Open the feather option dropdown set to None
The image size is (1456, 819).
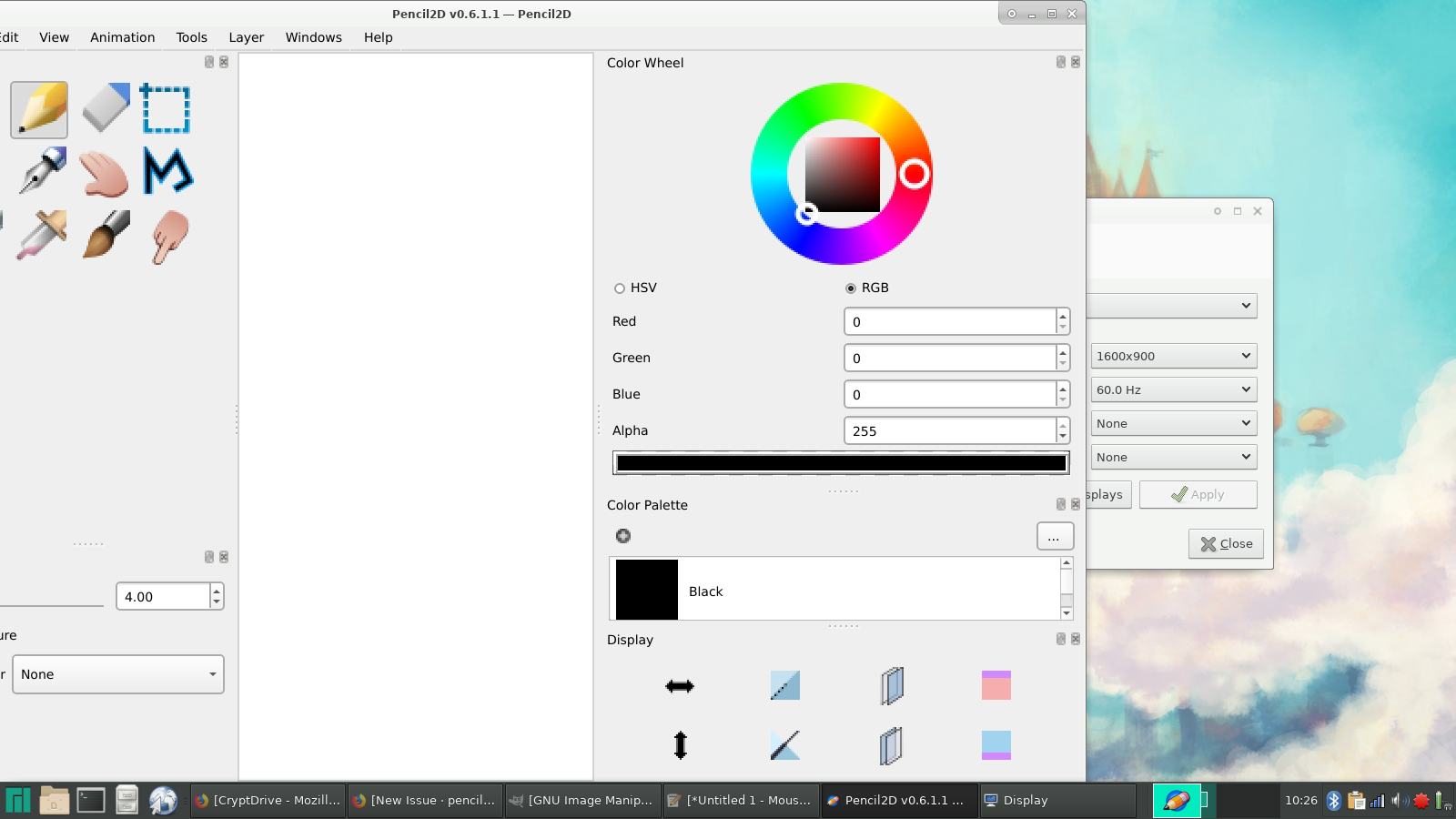pos(117,674)
